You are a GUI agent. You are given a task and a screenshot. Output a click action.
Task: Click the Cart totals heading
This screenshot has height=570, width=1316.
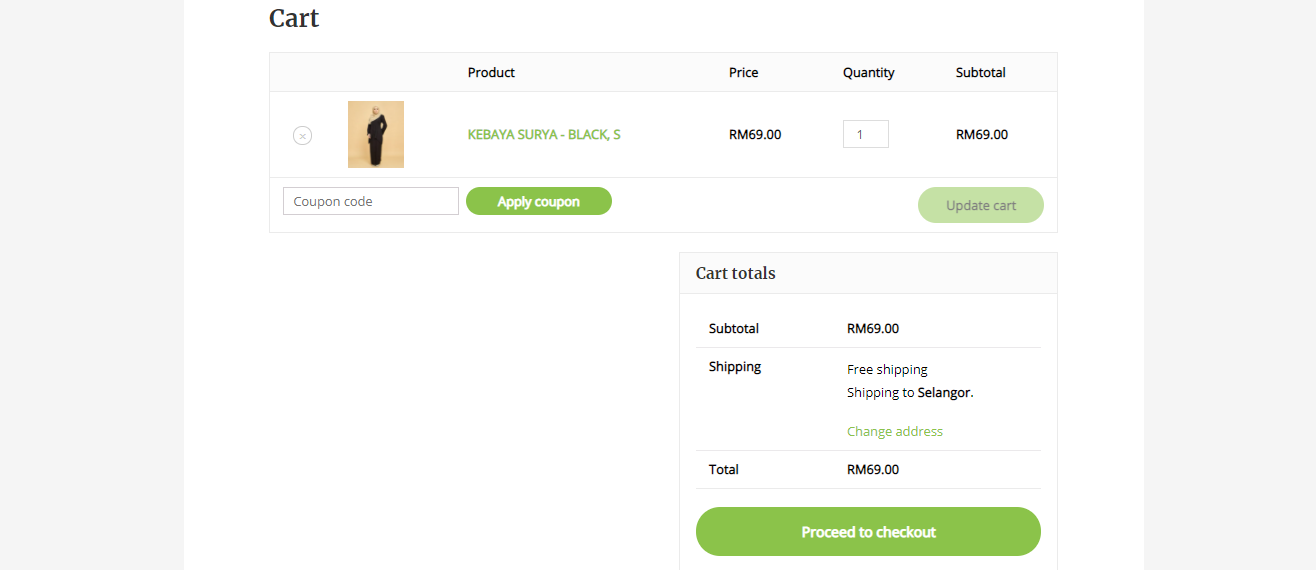point(735,273)
